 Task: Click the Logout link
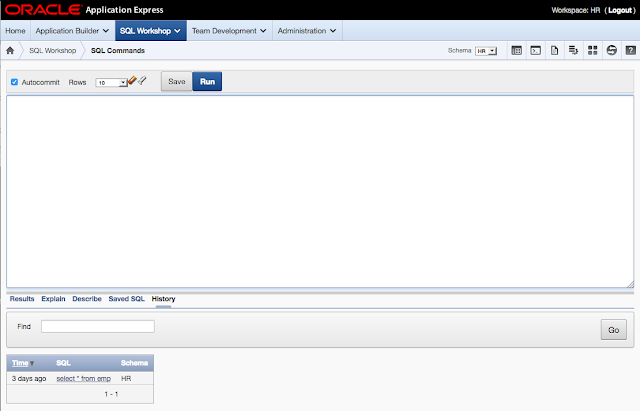click(x=620, y=10)
